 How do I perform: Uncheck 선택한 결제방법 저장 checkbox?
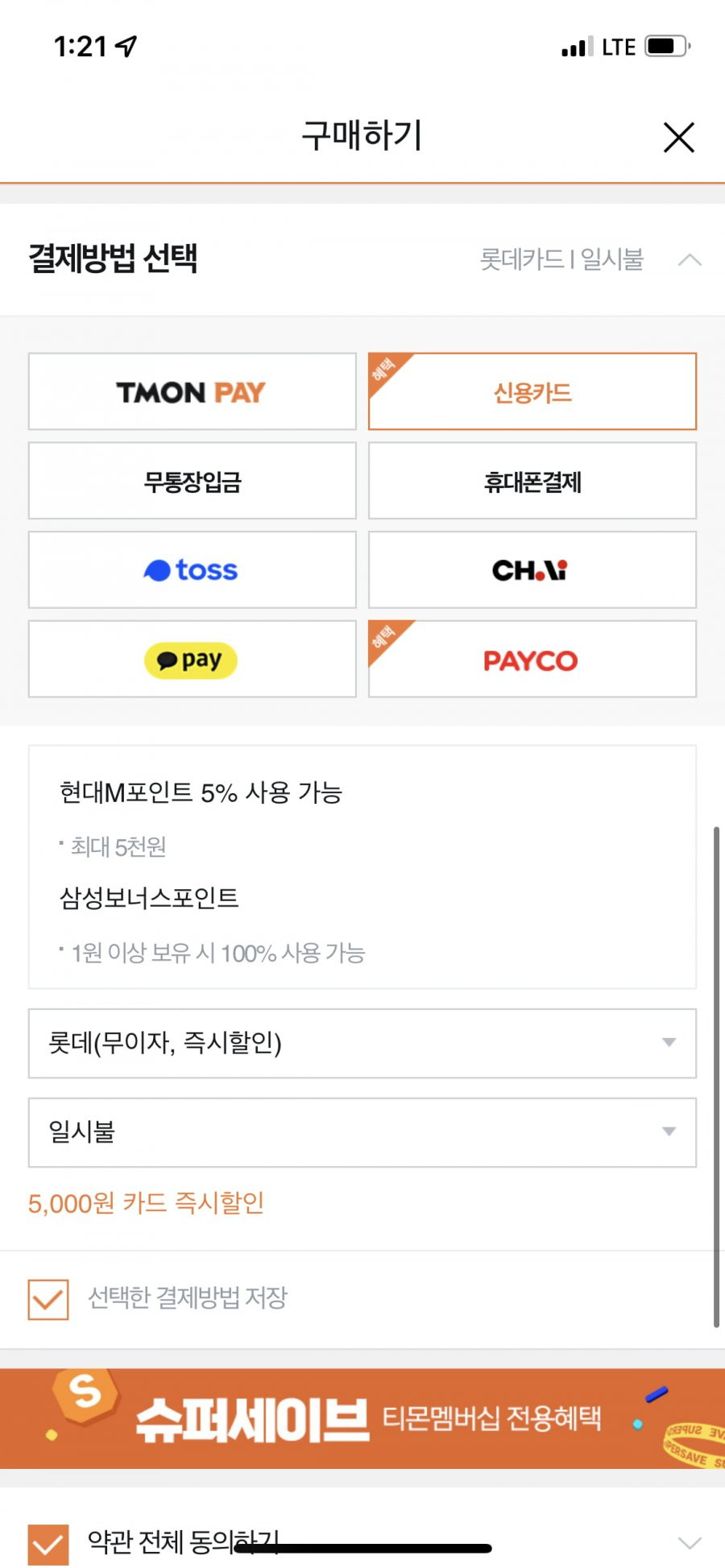48,1299
